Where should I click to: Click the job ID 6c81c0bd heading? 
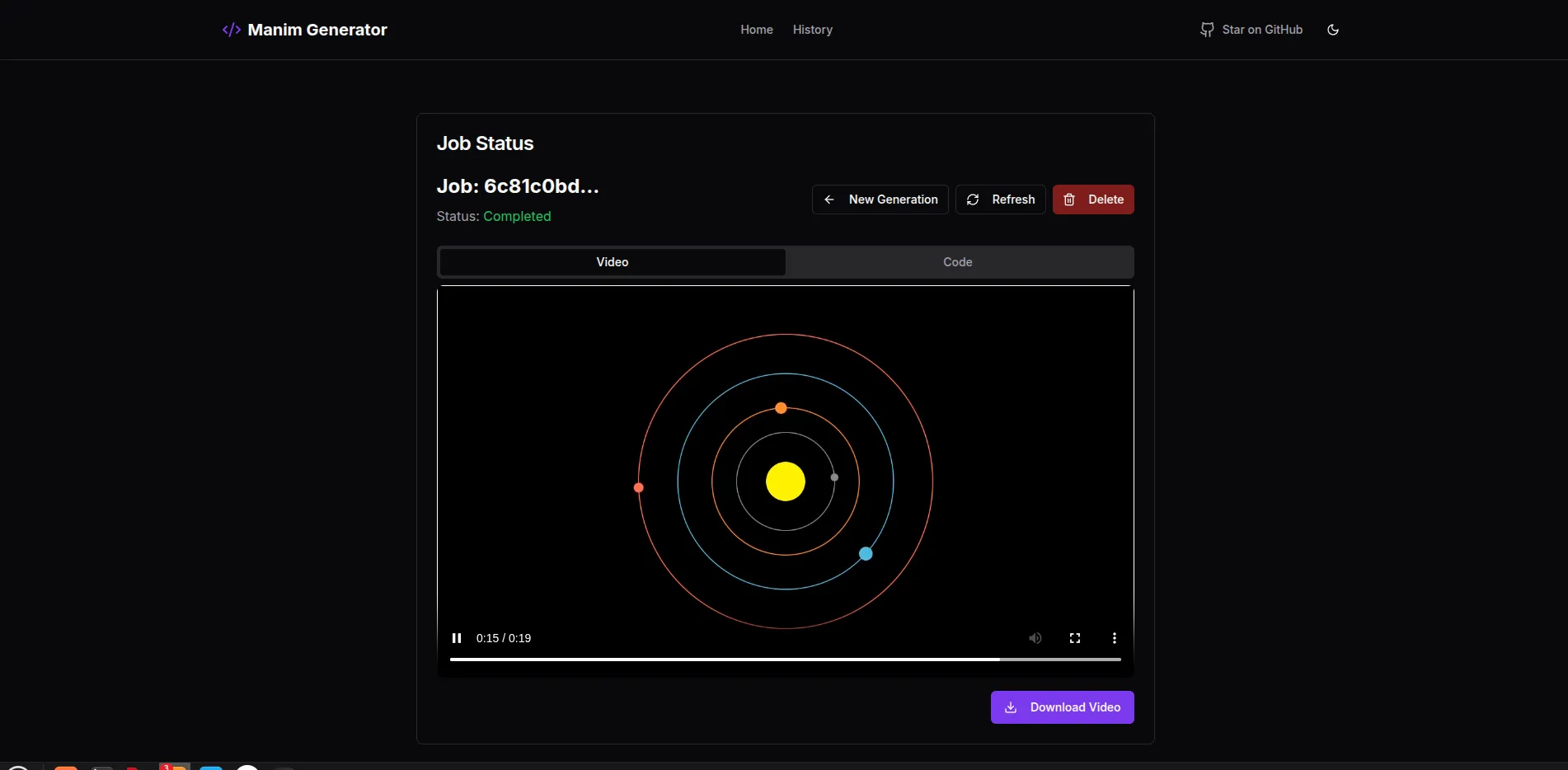(518, 186)
